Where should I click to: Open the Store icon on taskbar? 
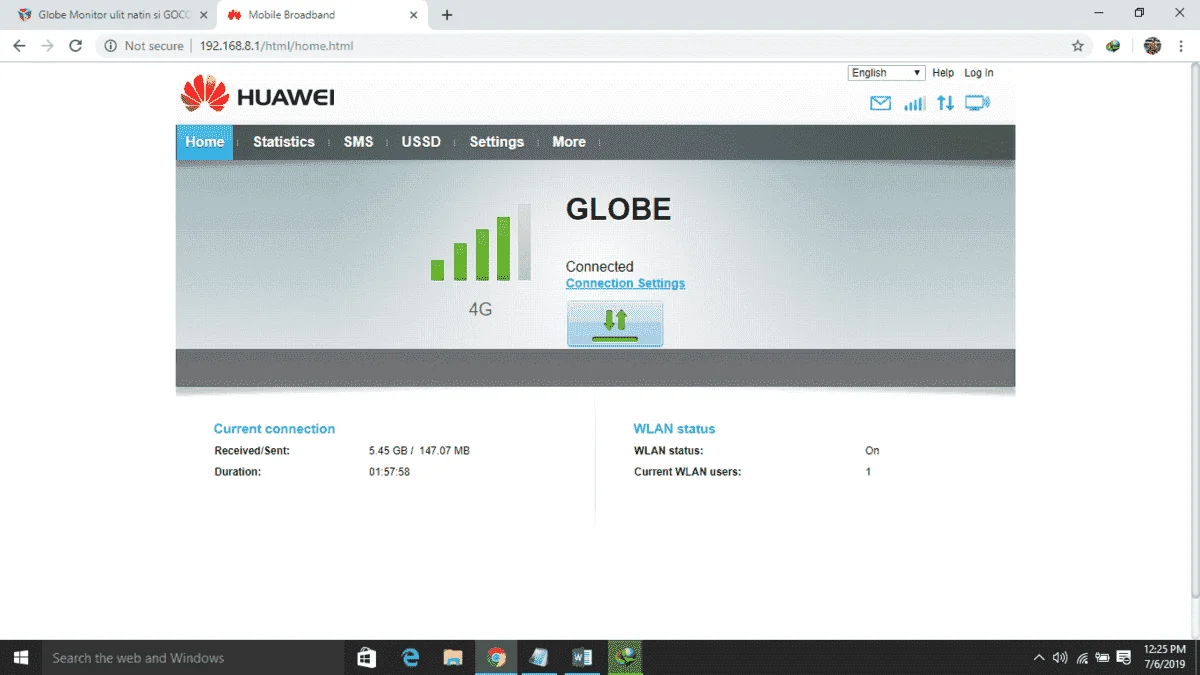pos(366,657)
